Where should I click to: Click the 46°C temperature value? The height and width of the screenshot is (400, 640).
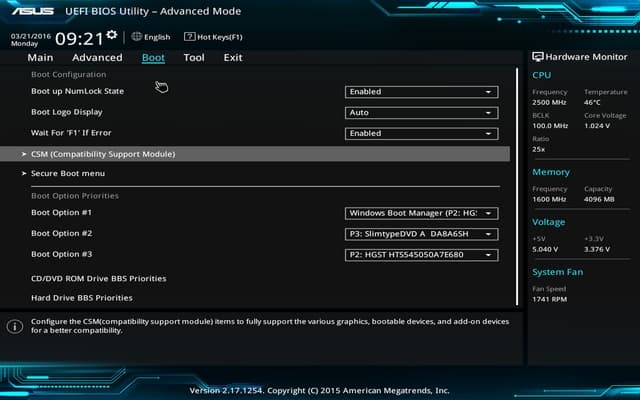pyautogui.click(x=592, y=102)
